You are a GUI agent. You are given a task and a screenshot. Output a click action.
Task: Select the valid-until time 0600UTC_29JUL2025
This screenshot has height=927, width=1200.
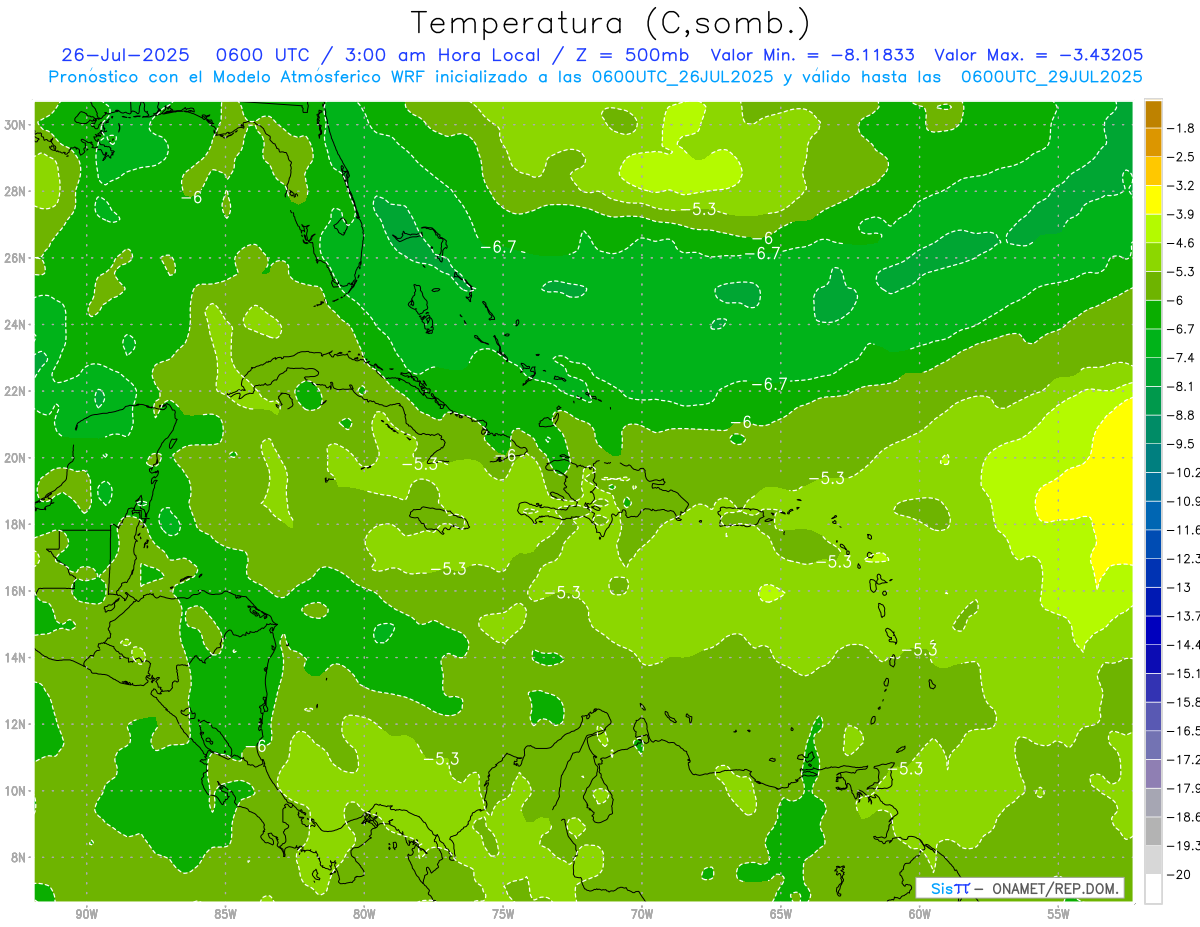[x=1052, y=77]
